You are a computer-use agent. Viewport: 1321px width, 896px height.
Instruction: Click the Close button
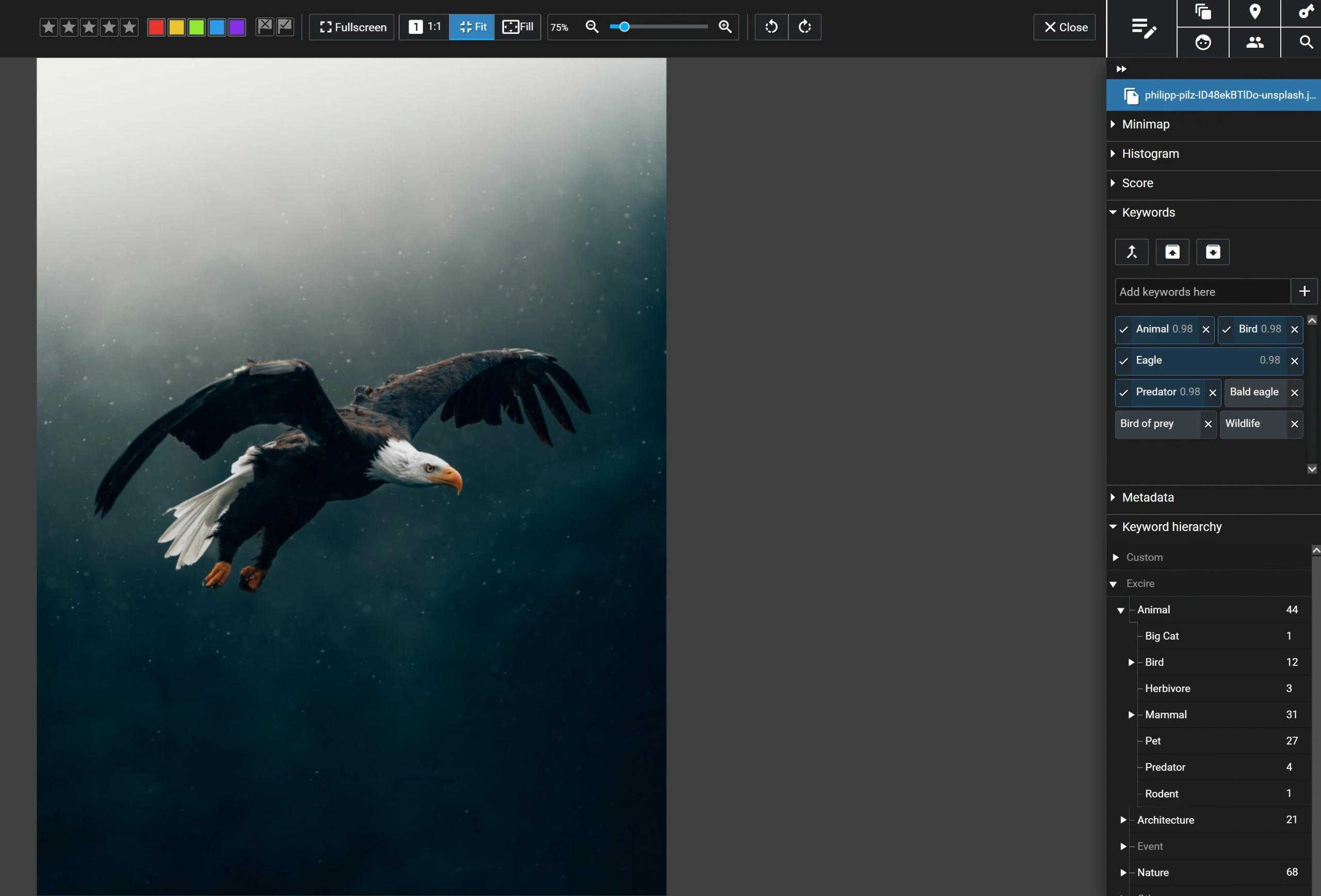1064,27
